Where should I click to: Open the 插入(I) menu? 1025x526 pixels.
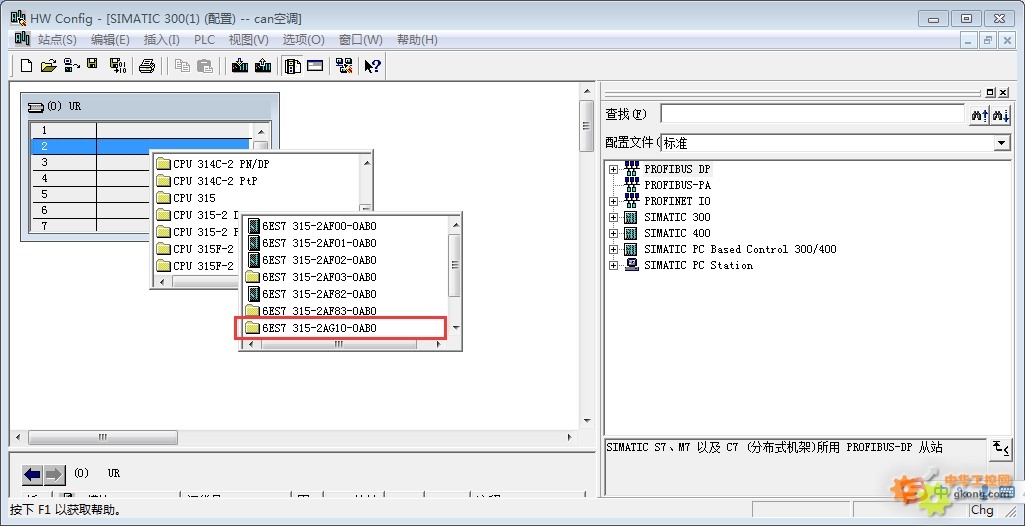tap(161, 40)
